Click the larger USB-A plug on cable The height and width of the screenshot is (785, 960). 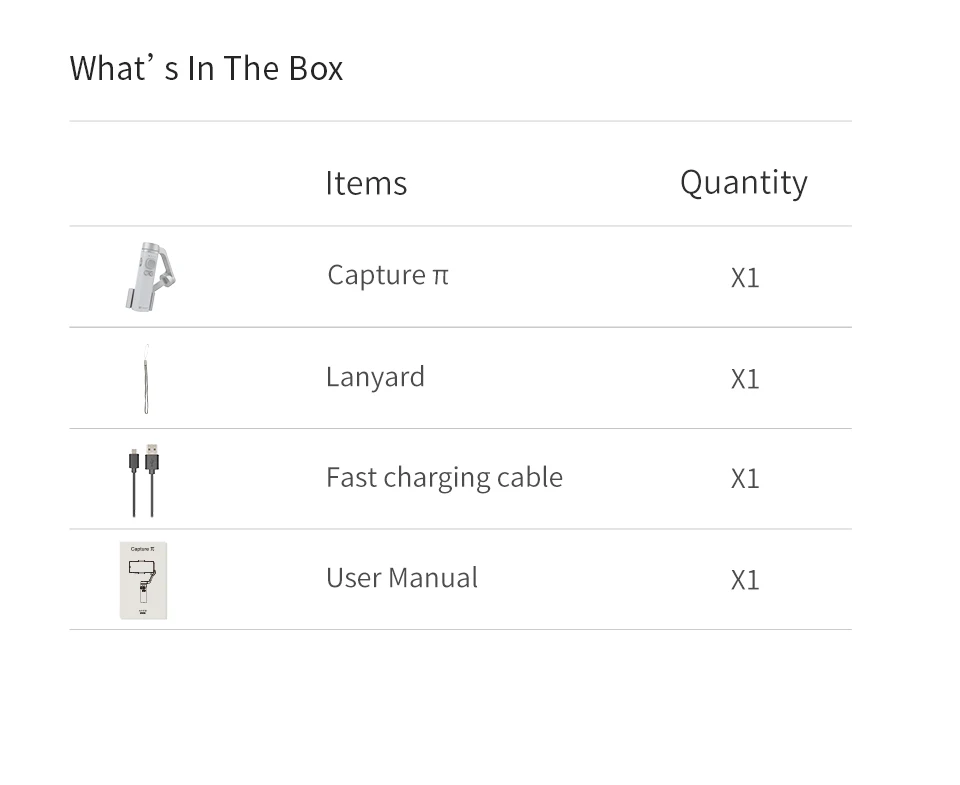pyautogui.click(x=152, y=460)
